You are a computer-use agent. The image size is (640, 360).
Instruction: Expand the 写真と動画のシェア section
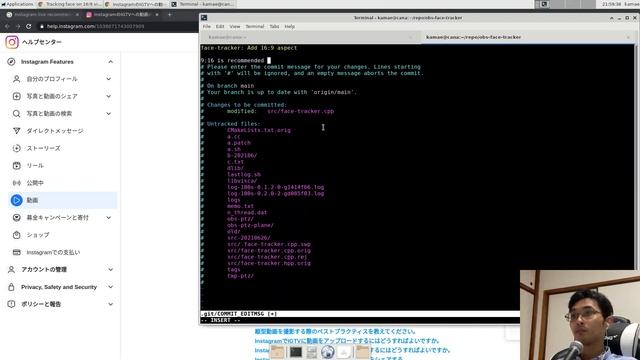coord(109,96)
